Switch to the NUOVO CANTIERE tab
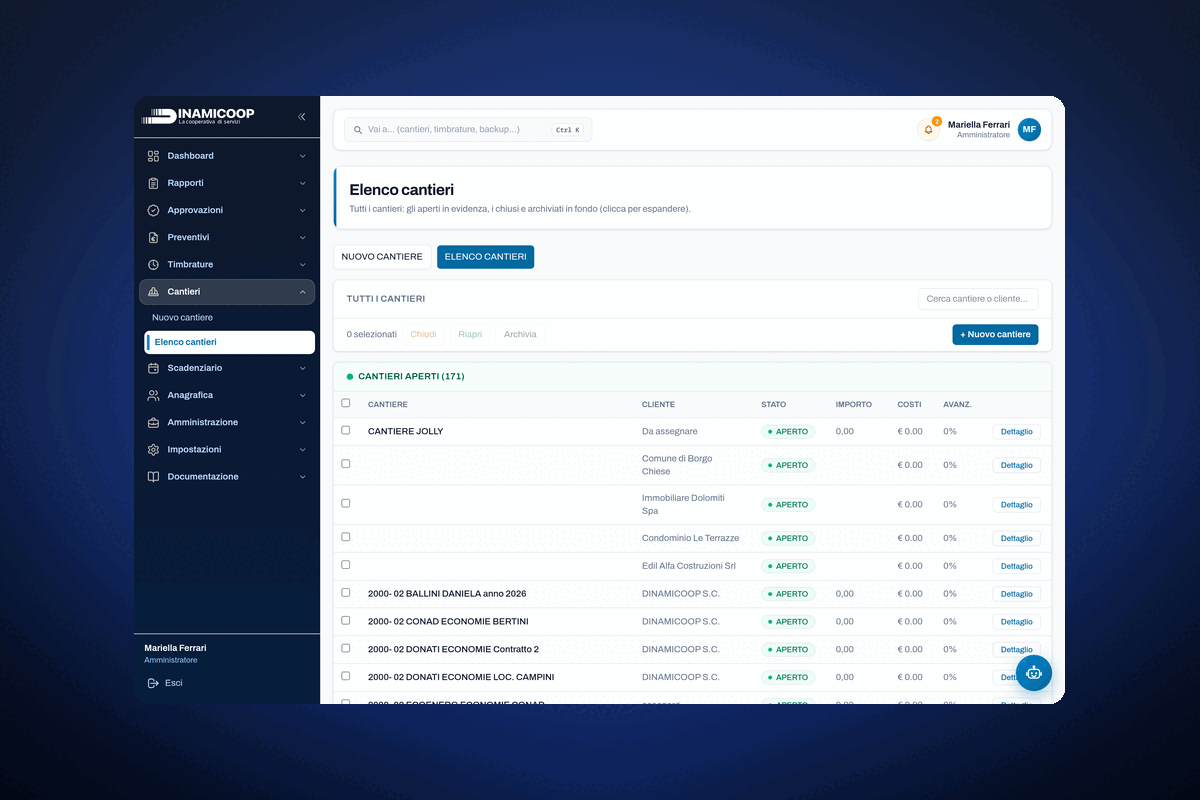1200x800 pixels. [x=382, y=257]
